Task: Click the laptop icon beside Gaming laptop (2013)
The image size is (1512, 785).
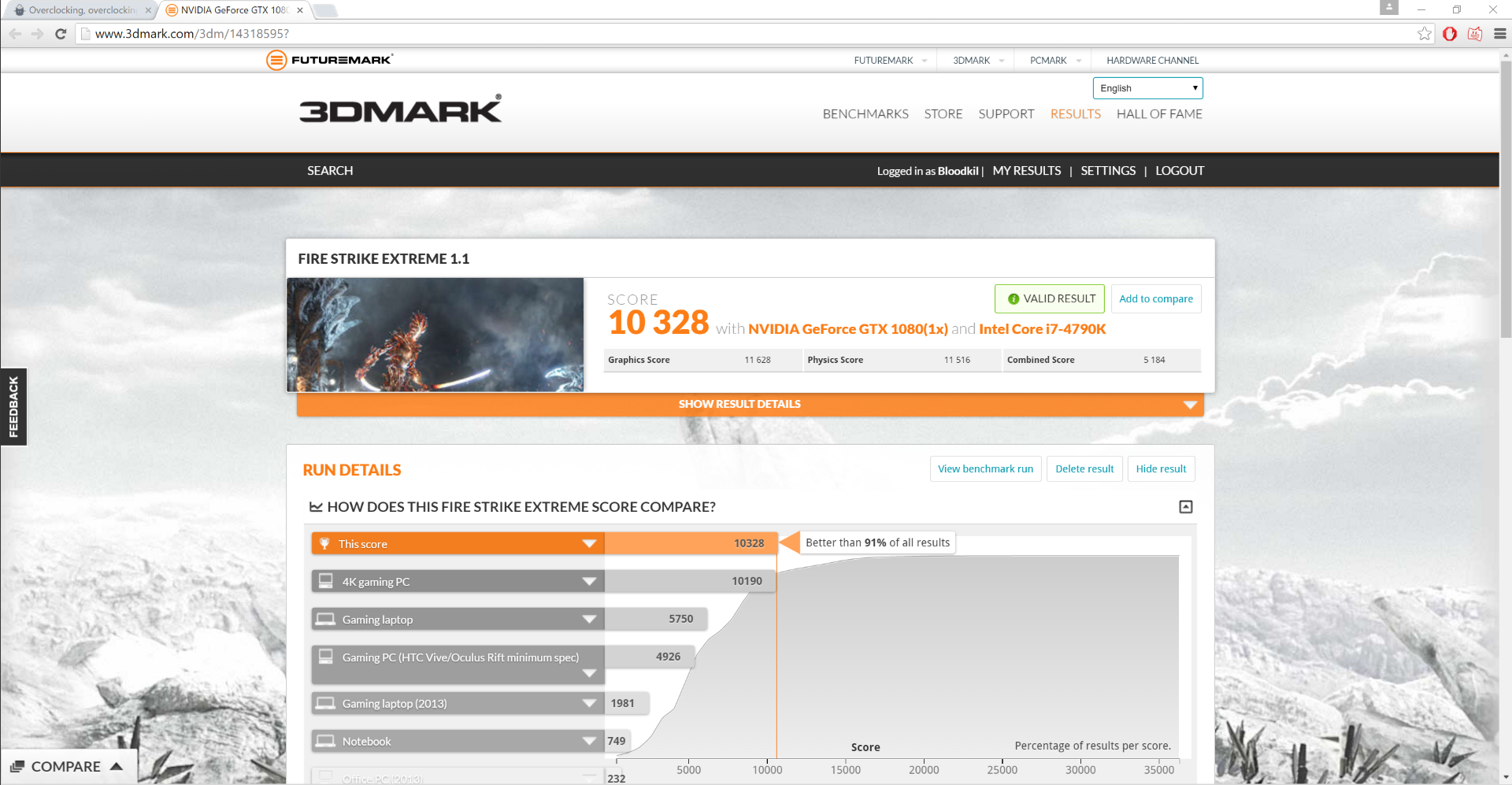Action: [325, 703]
